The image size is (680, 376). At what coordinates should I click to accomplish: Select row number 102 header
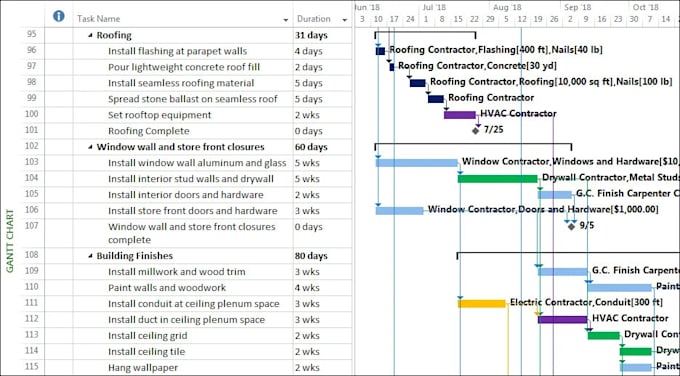coord(32,146)
